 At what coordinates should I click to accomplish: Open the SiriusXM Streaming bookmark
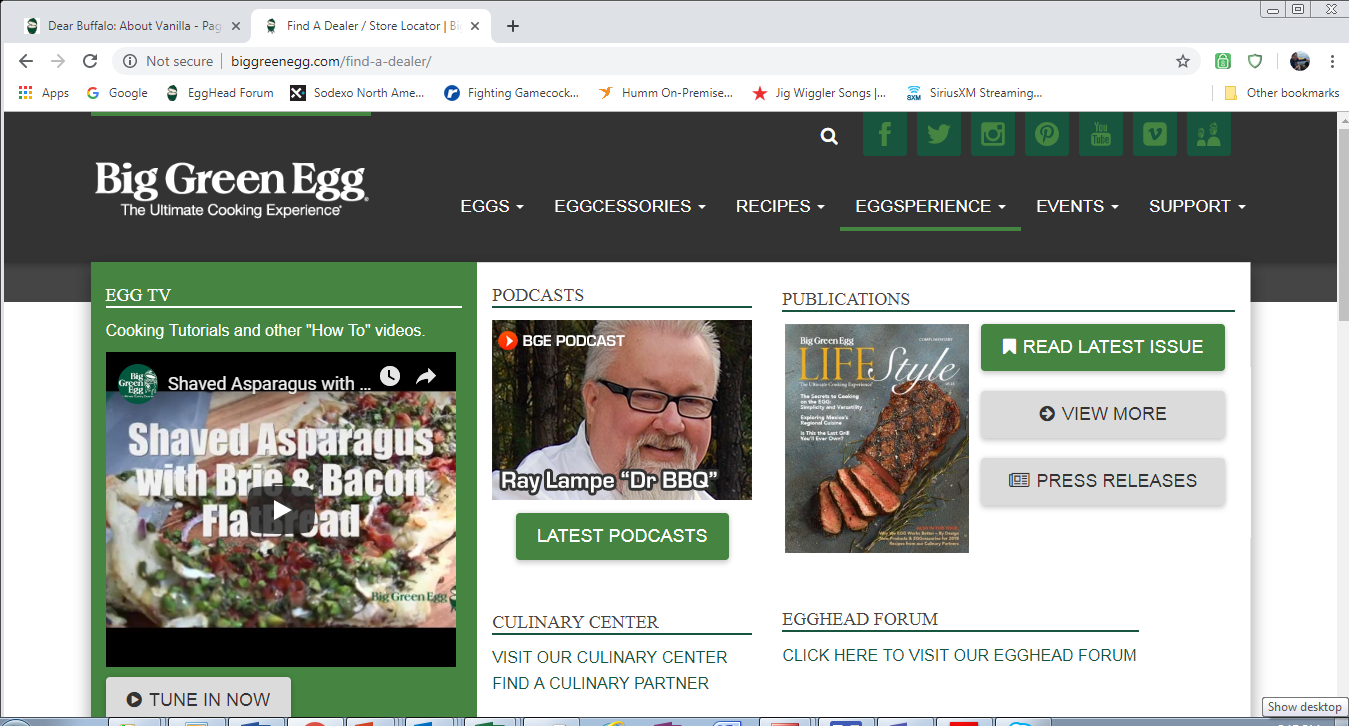(974, 93)
